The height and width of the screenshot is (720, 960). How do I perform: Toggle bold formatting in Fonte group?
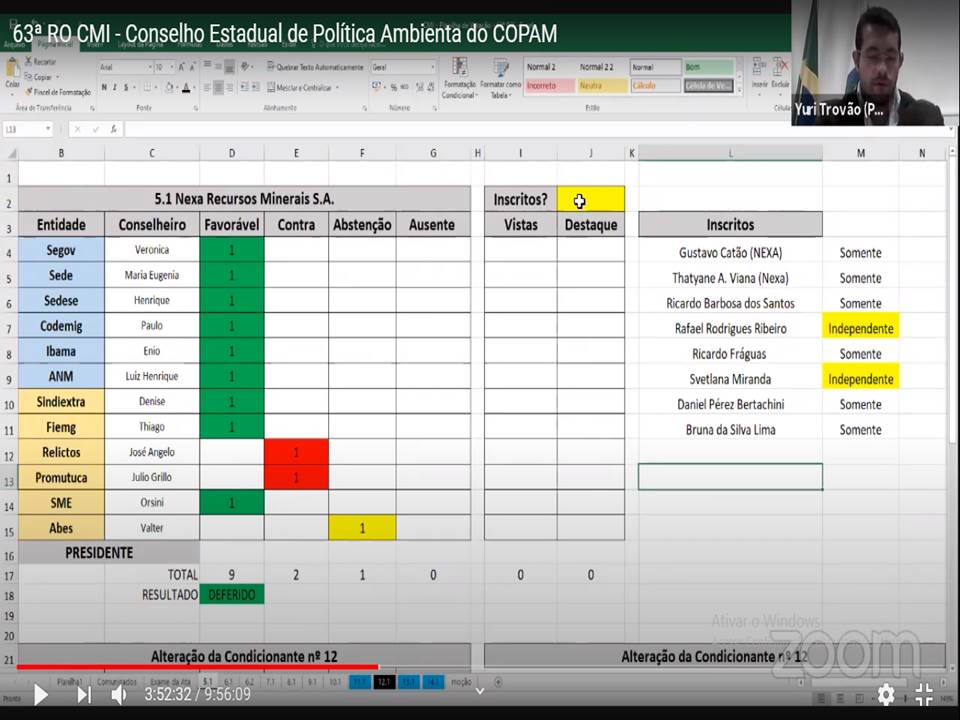coord(103,88)
